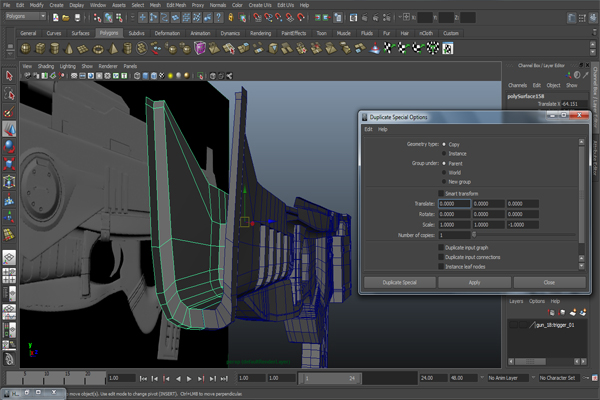Open the Create UVs menu
The image size is (600, 400).
click(x=260, y=5)
